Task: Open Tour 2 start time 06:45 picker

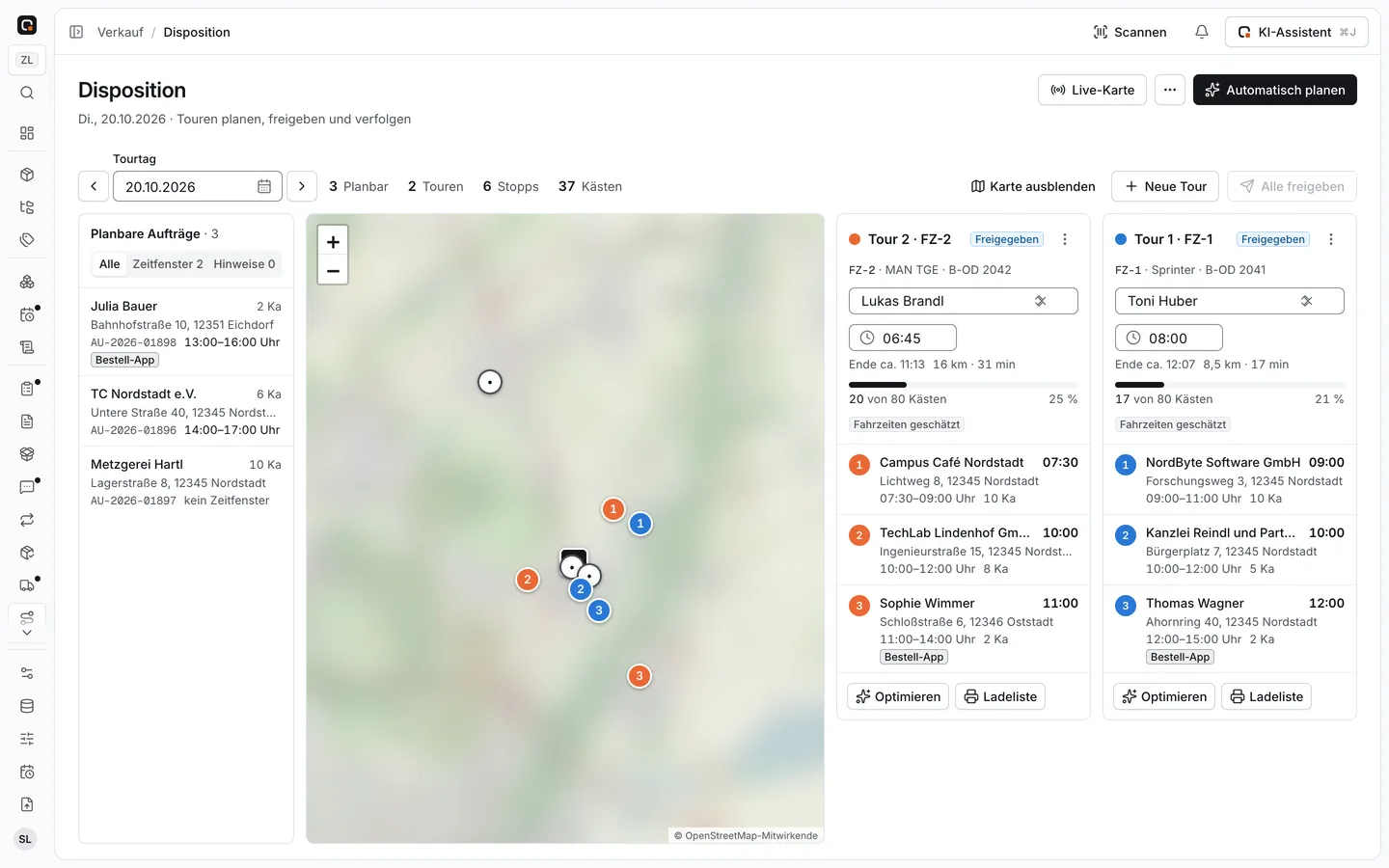Action: pyautogui.click(x=903, y=338)
